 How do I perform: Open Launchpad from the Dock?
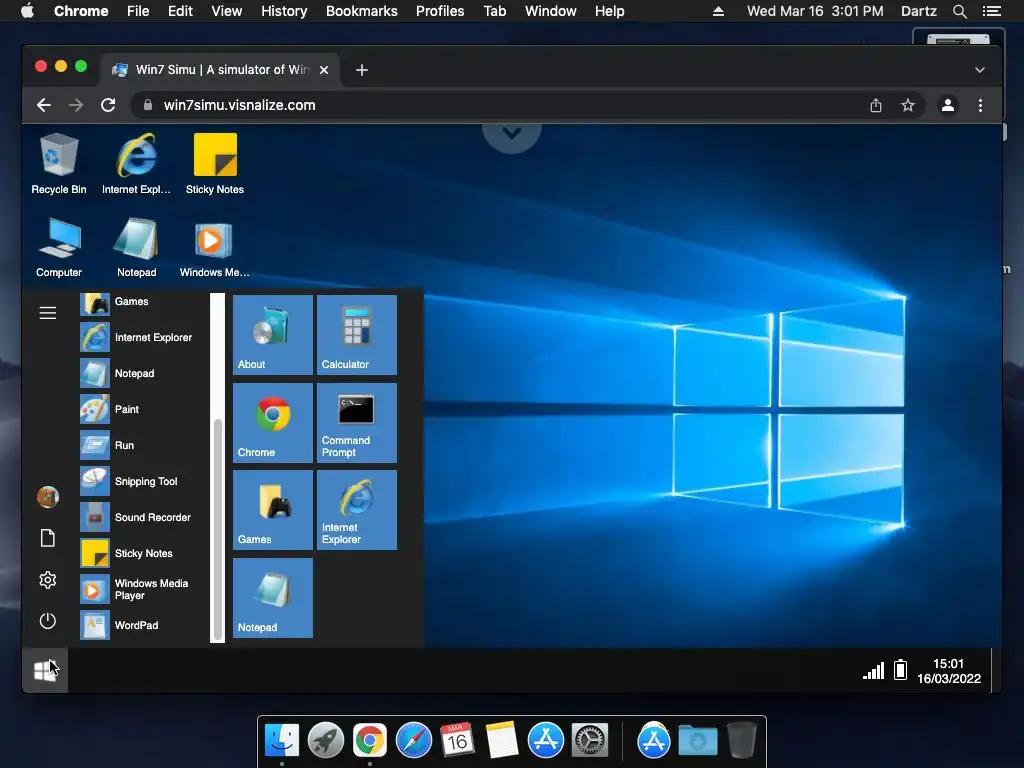pos(326,741)
